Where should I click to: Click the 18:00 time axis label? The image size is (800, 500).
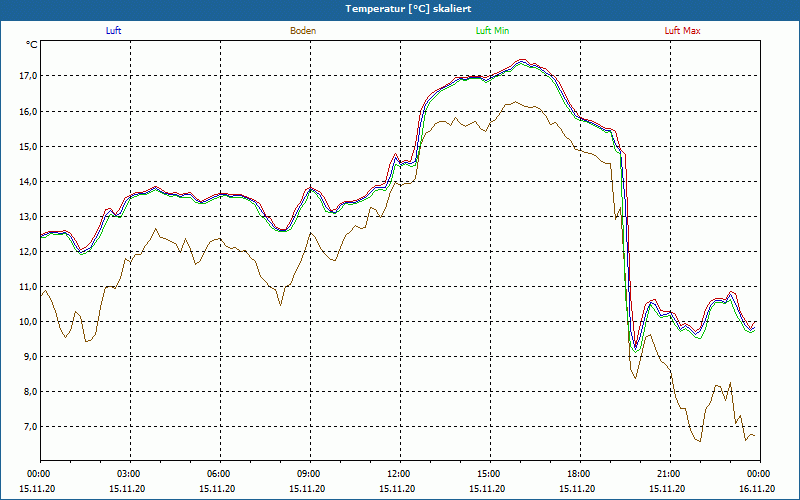tap(580, 474)
